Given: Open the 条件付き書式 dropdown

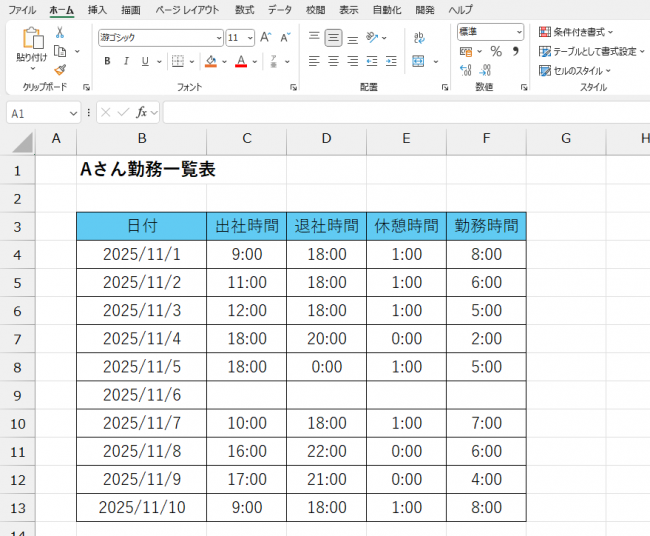Looking at the screenshot, I should click(x=575, y=32).
